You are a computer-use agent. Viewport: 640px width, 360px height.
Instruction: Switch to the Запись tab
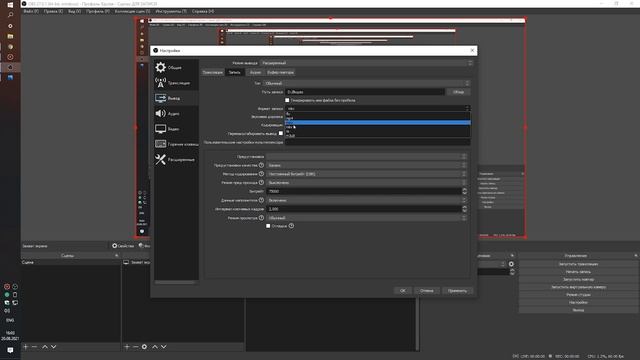coord(234,72)
